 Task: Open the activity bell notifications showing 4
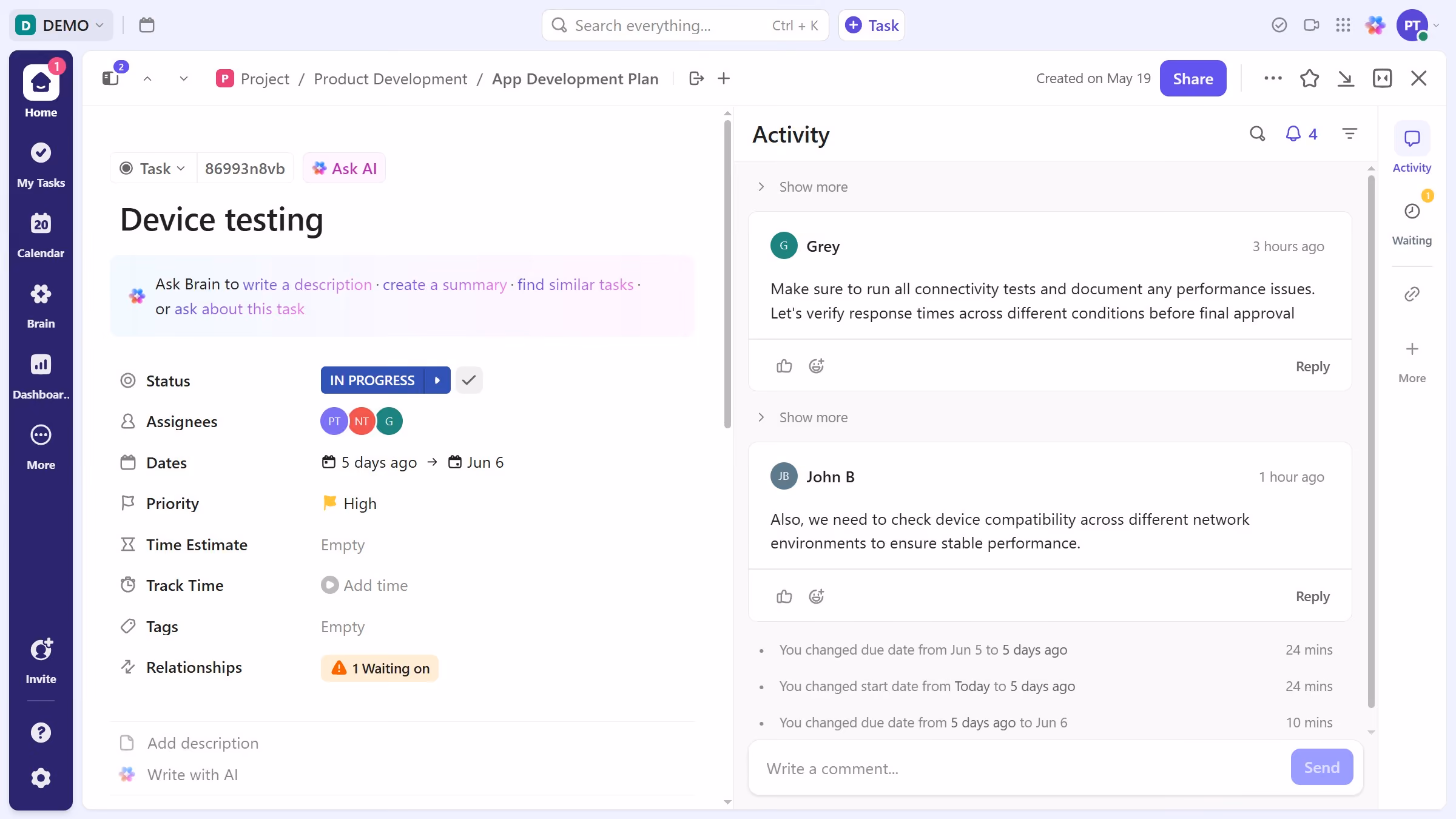(1301, 133)
